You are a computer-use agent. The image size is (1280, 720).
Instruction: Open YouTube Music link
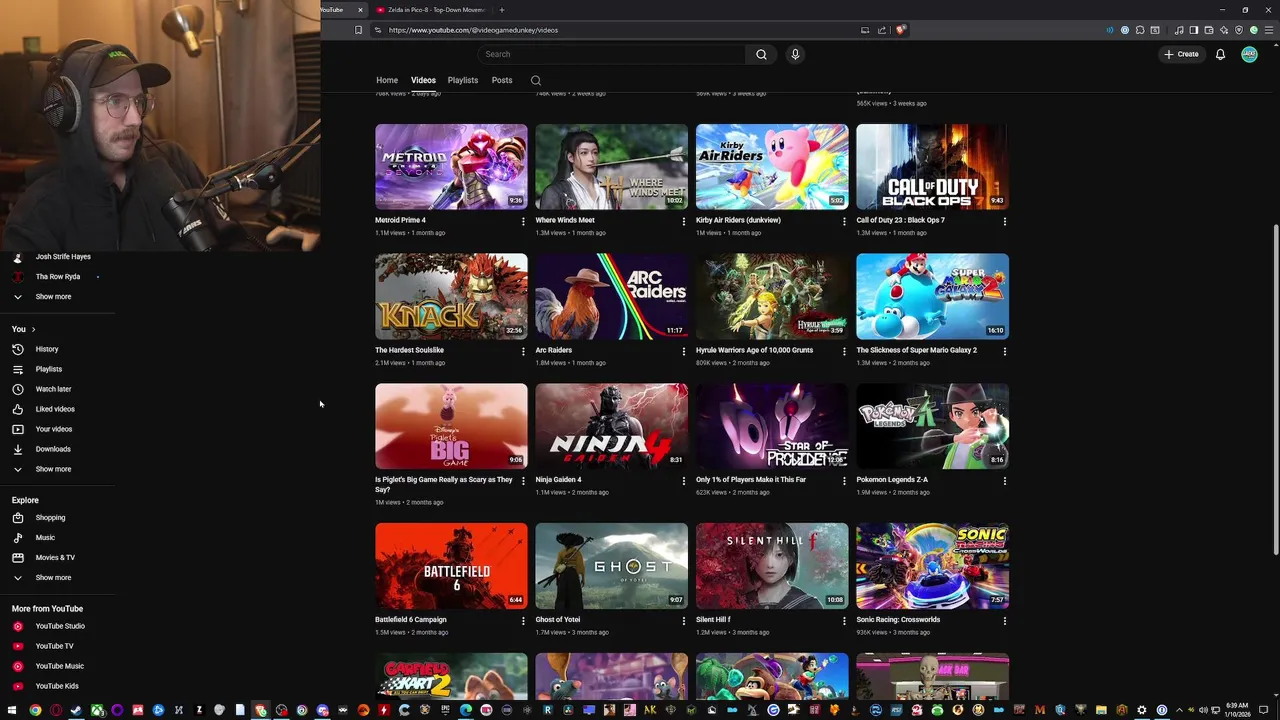click(58, 666)
